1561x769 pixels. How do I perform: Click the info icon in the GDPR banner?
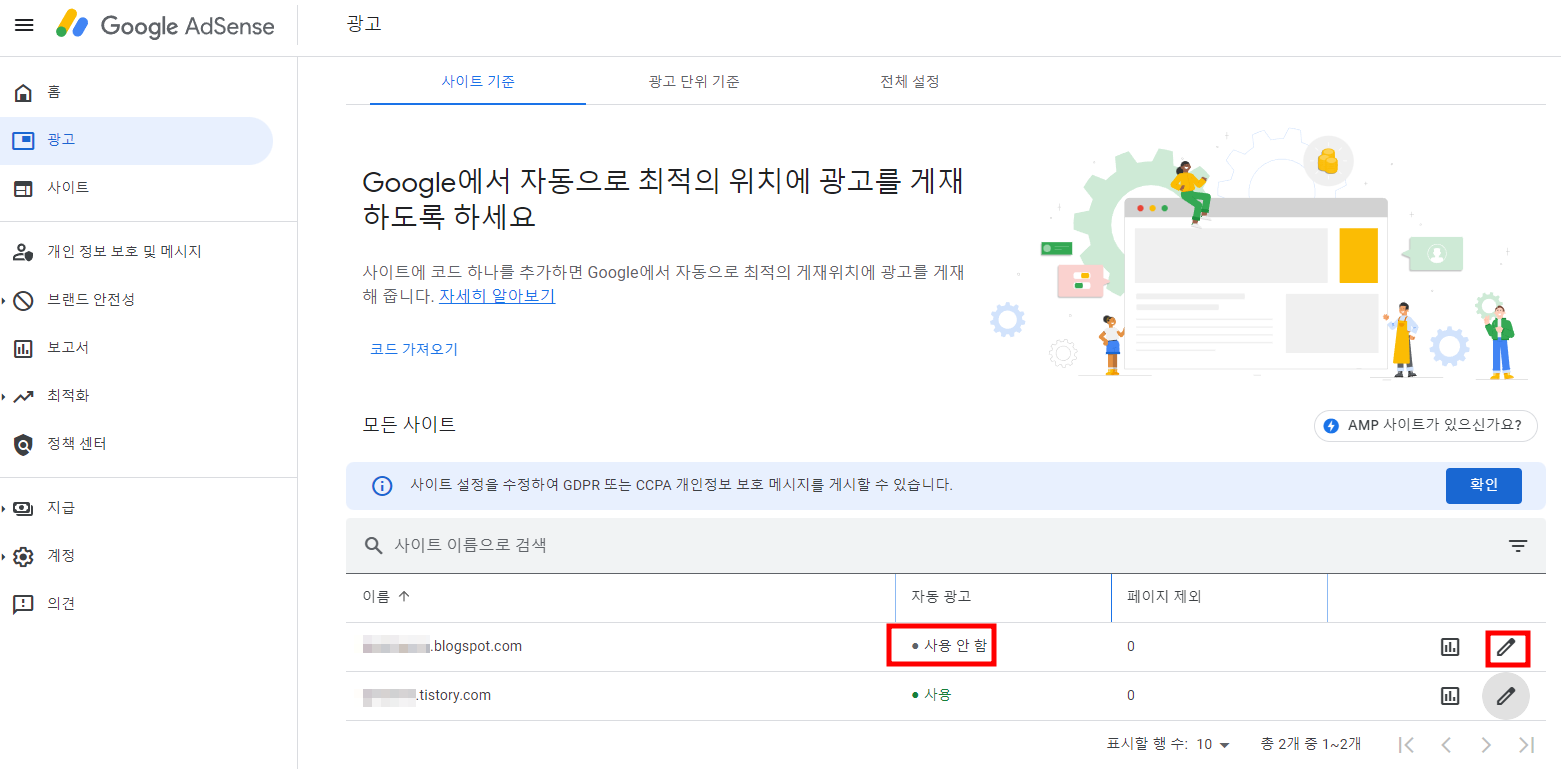382,486
